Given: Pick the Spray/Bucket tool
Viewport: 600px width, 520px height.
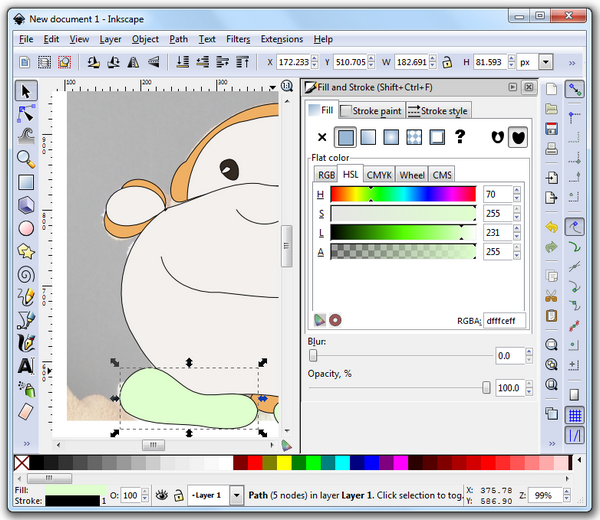Looking at the screenshot, I should click(x=26, y=389).
